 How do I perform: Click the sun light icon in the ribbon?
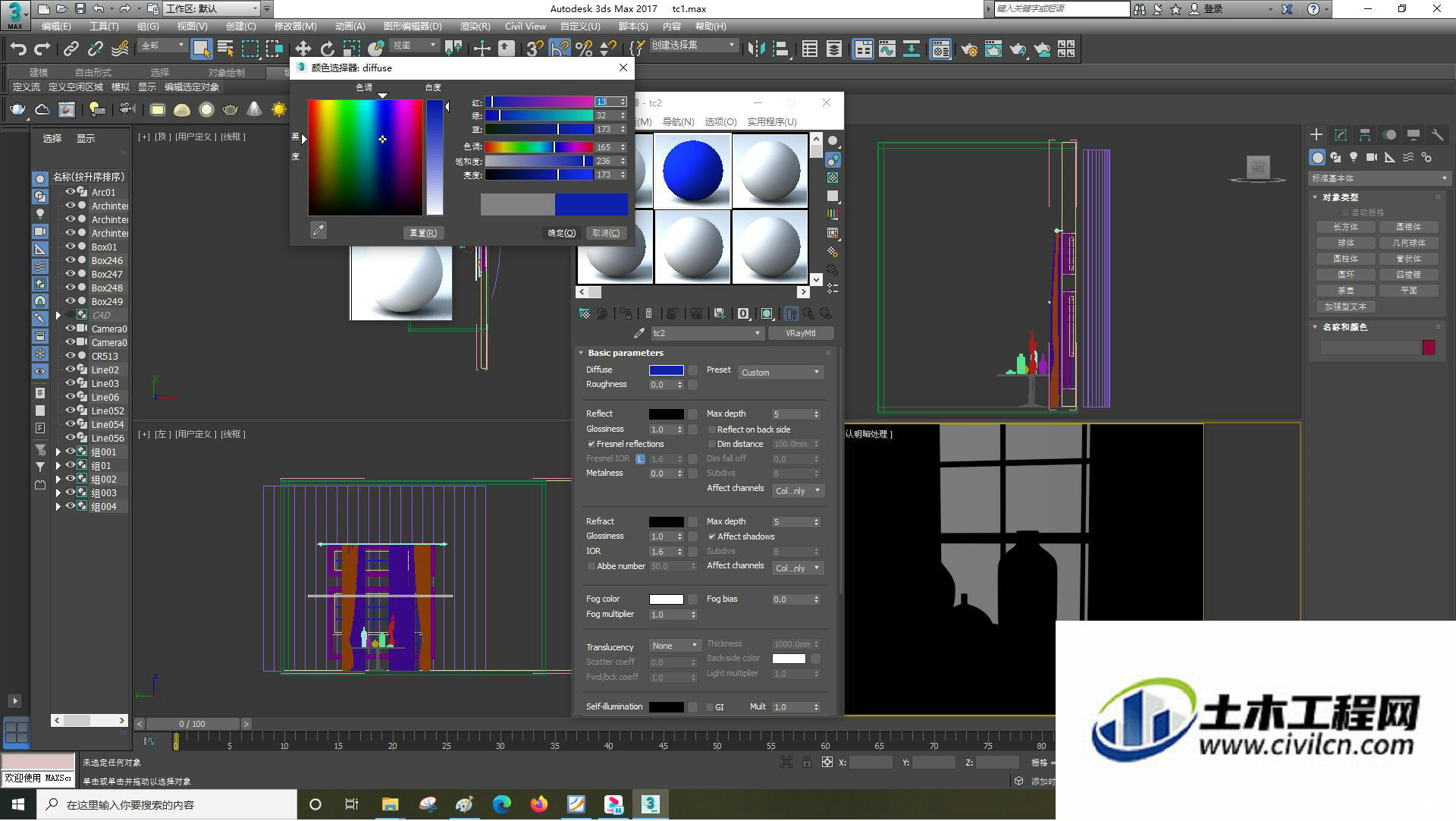point(279,110)
